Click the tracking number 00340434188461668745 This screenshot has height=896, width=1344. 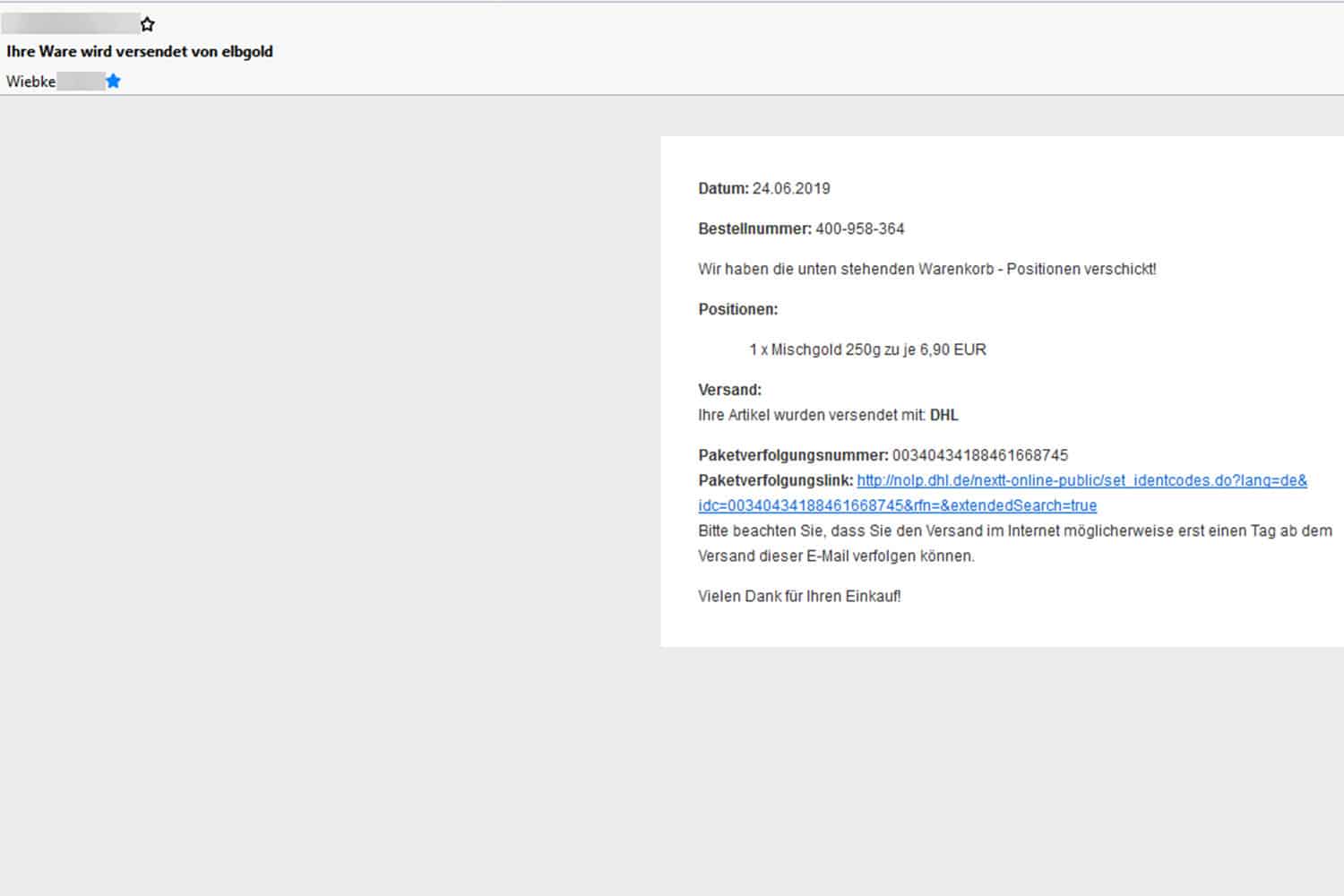click(980, 455)
